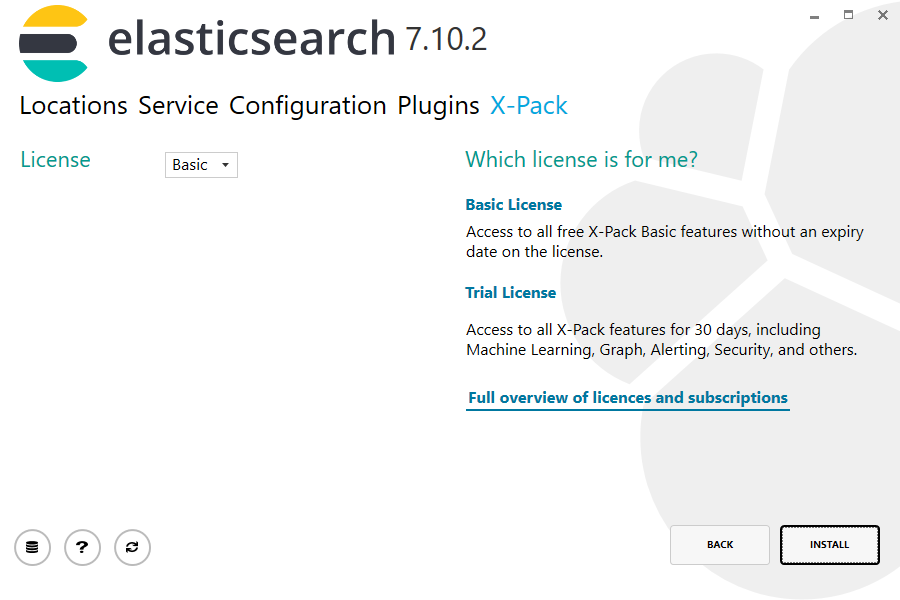The height and width of the screenshot is (600, 900).
Task: Click the Which license is for me heading
Action: click(581, 160)
